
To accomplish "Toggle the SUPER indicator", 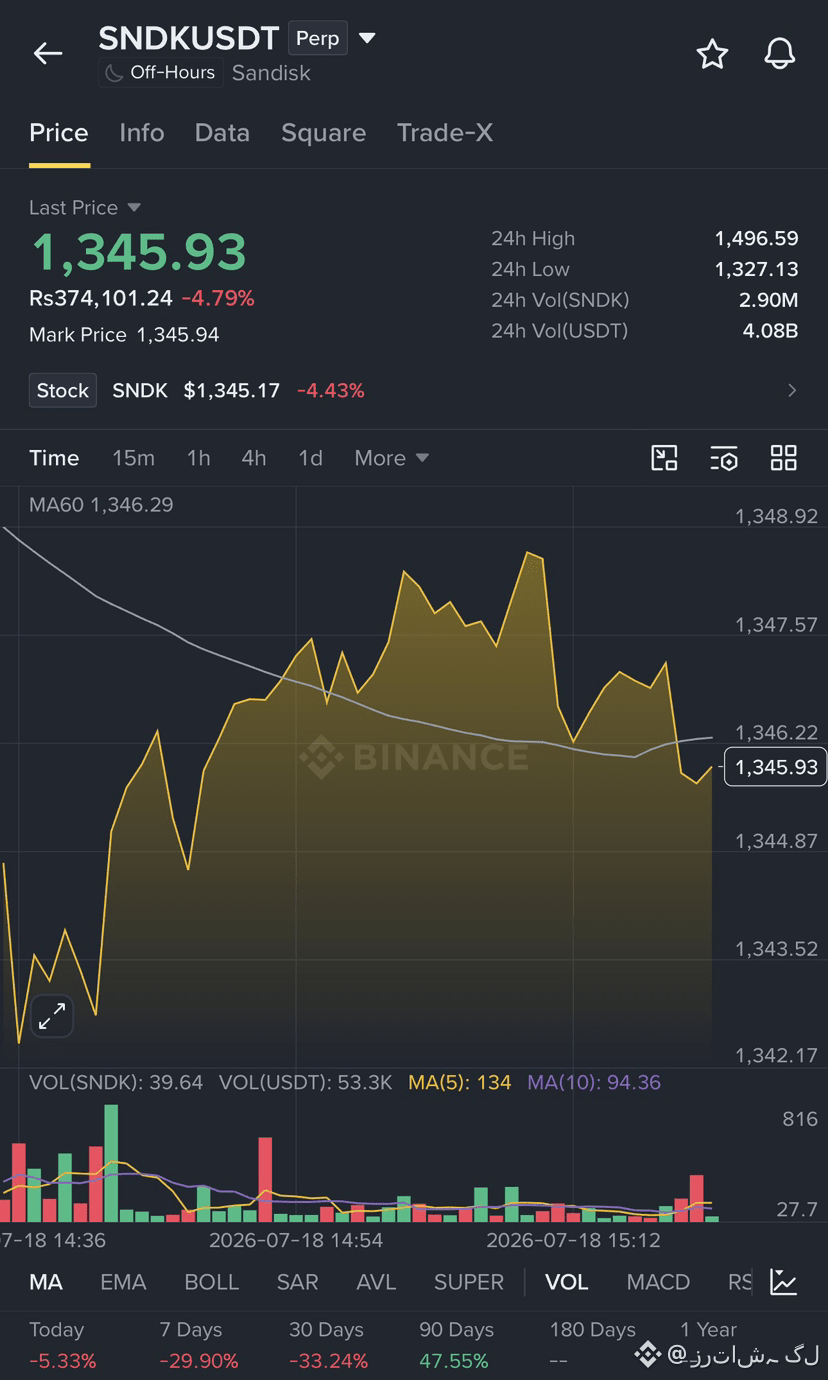I will pos(469,1282).
